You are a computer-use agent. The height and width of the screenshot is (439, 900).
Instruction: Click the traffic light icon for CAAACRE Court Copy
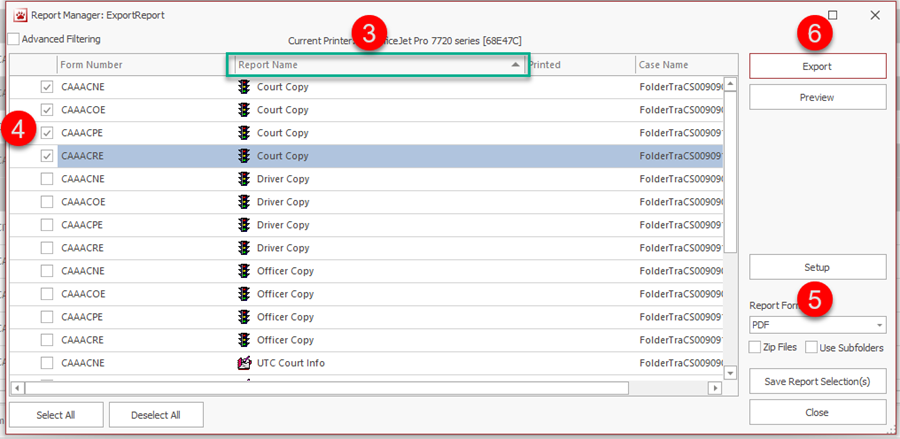tap(244, 156)
